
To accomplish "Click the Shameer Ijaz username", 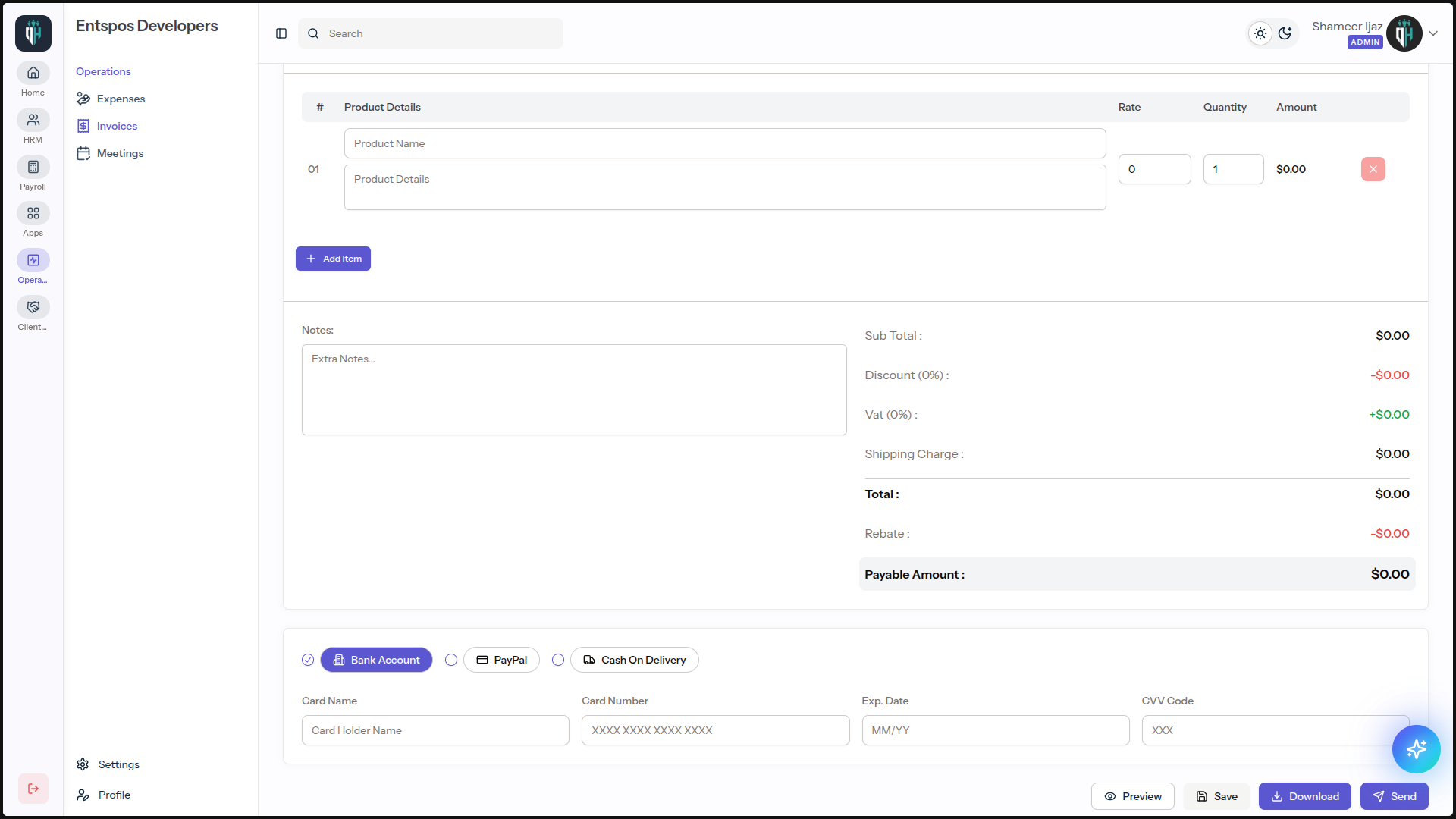I will pyautogui.click(x=1348, y=27).
